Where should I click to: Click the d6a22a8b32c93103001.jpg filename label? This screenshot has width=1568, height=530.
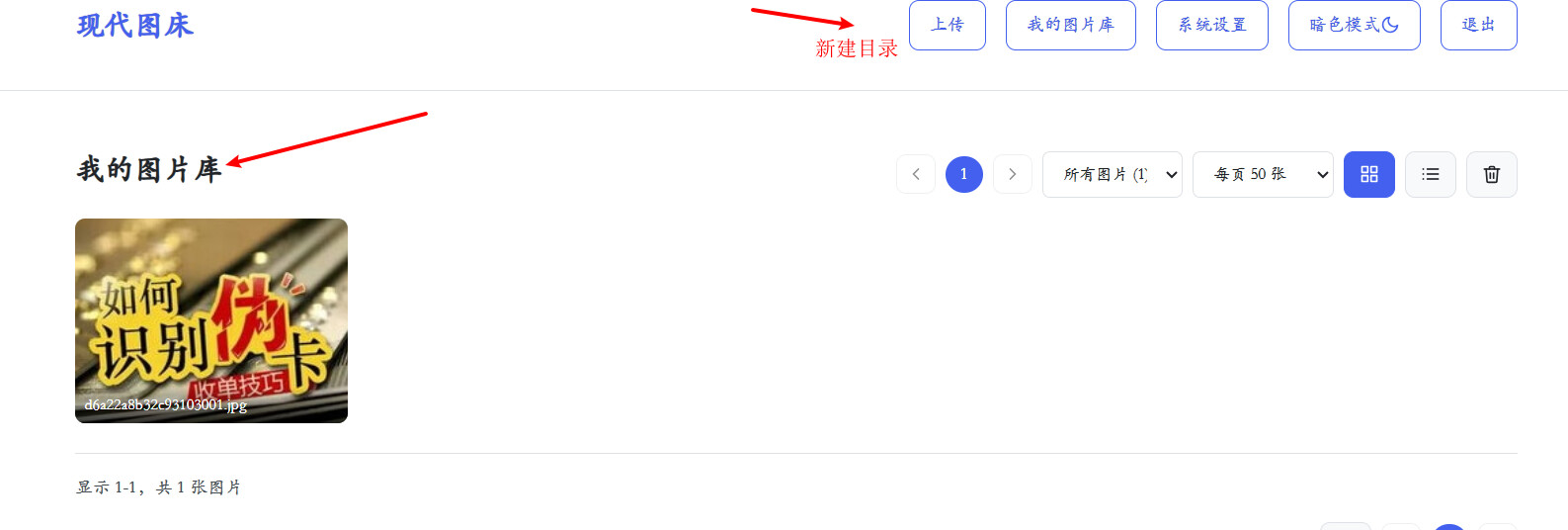pyautogui.click(x=166, y=404)
